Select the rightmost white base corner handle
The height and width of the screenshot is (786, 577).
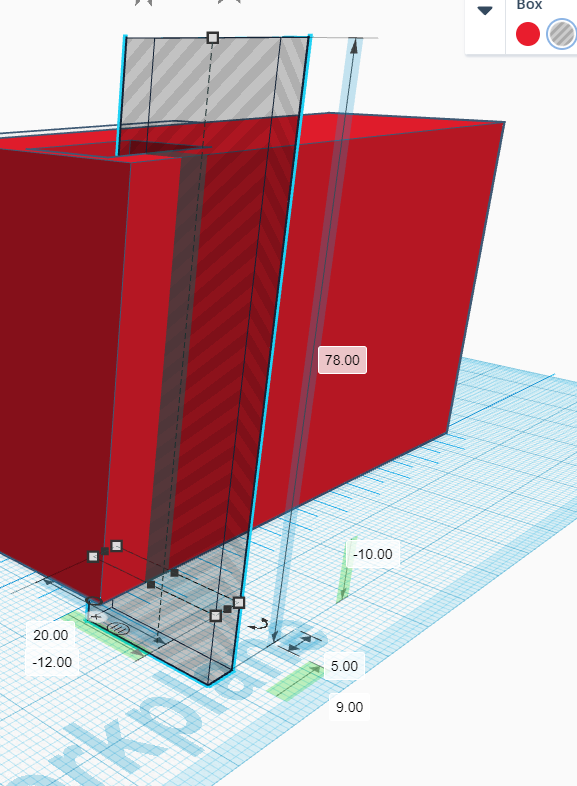[239, 603]
